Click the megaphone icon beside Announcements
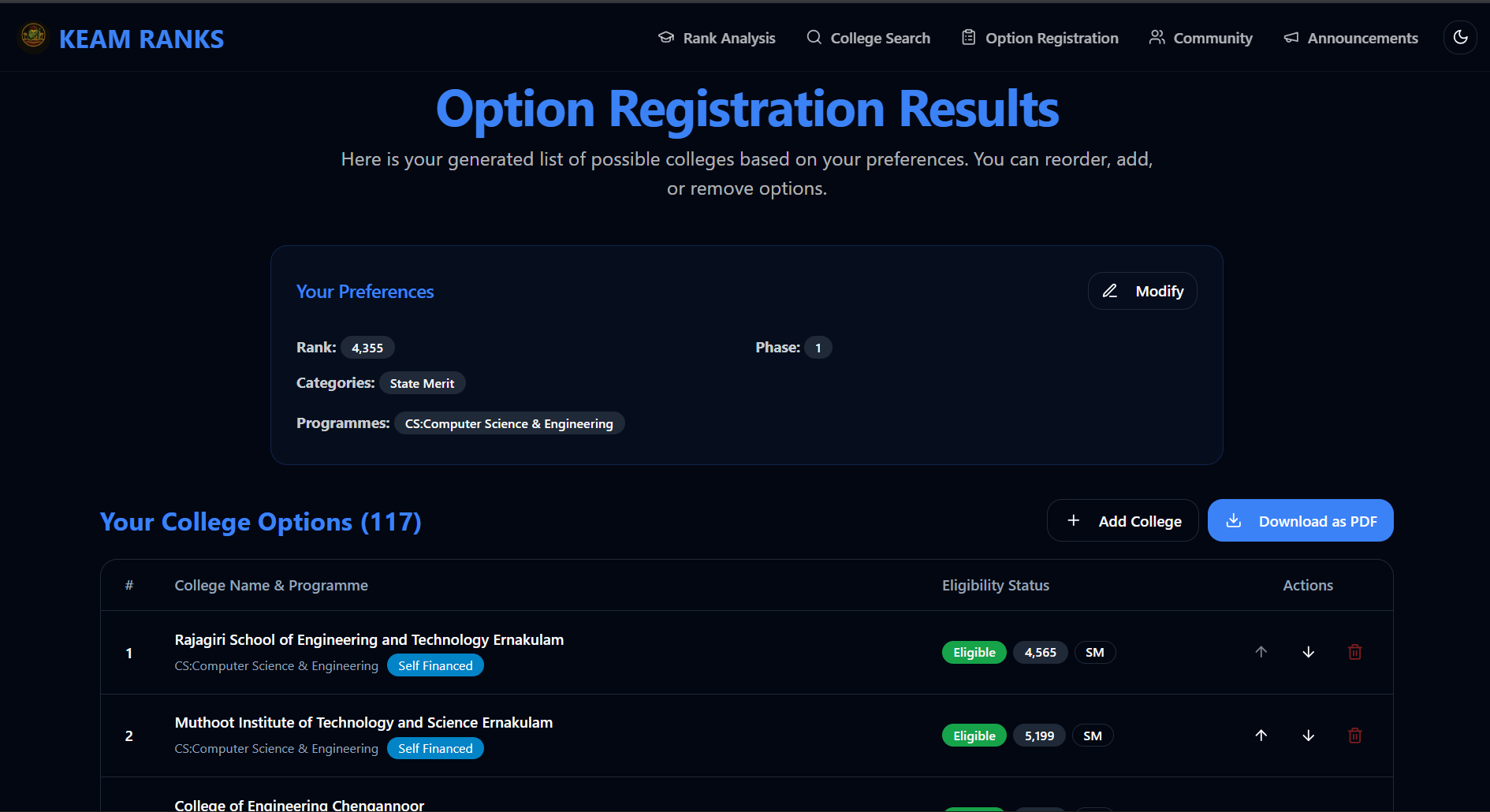Screen dimensions: 1490x812 pos(1291,37)
